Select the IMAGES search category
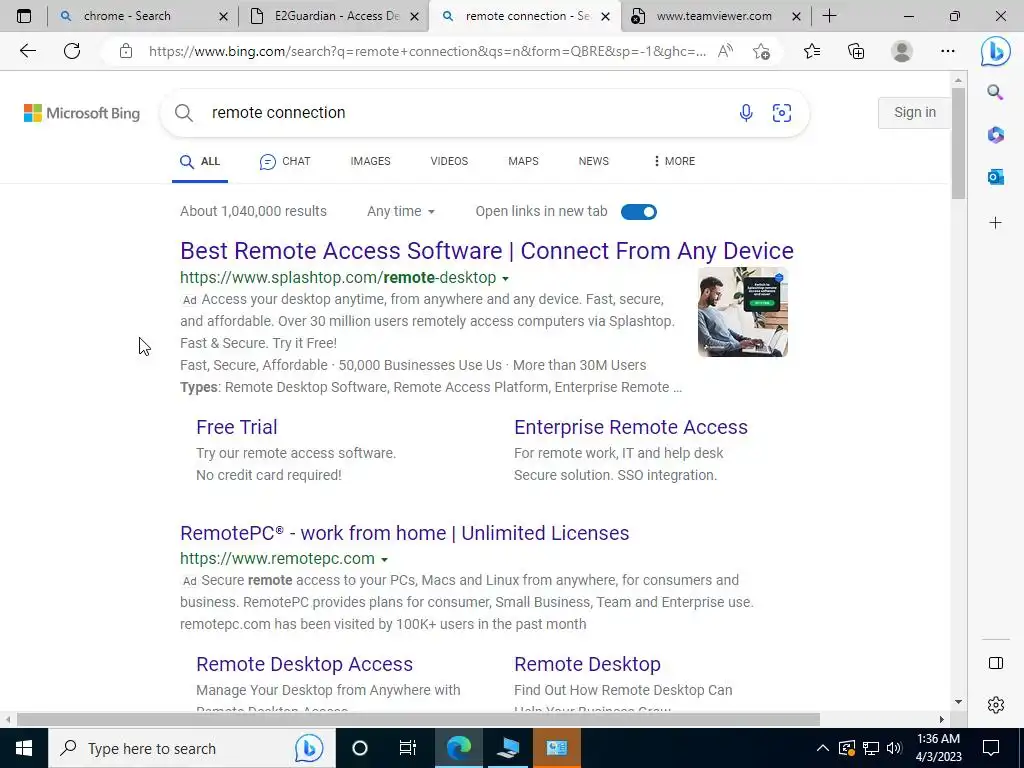The height and width of the screenshot is (768, 1024). click(370, 161)
